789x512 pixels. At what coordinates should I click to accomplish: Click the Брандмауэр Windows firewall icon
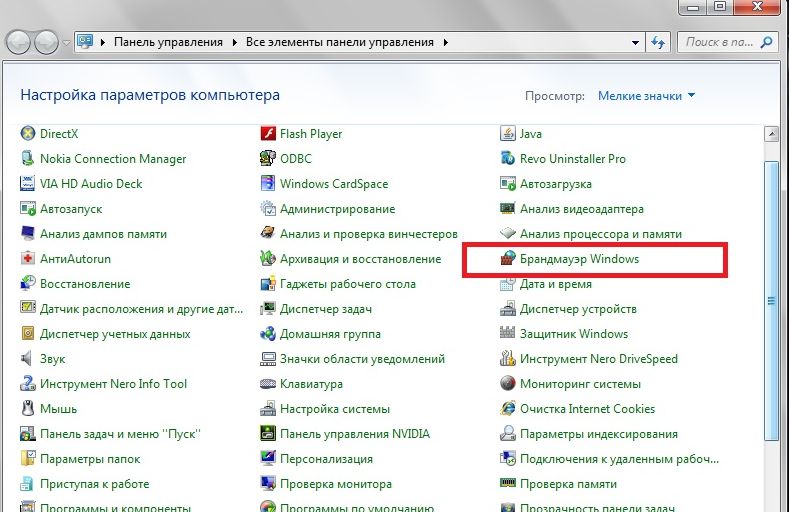508,259
